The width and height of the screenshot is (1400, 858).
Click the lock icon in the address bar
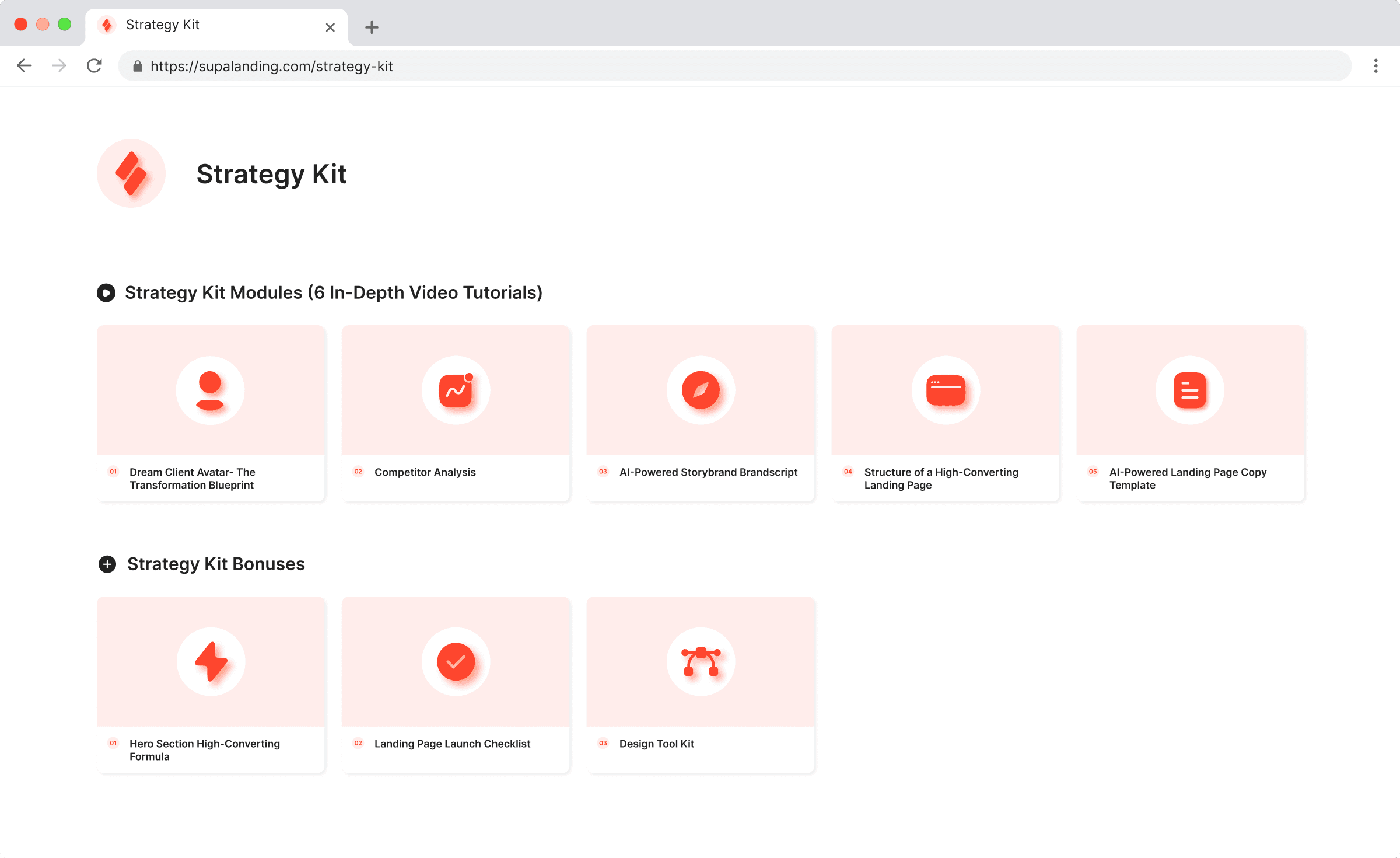point(138,66)
